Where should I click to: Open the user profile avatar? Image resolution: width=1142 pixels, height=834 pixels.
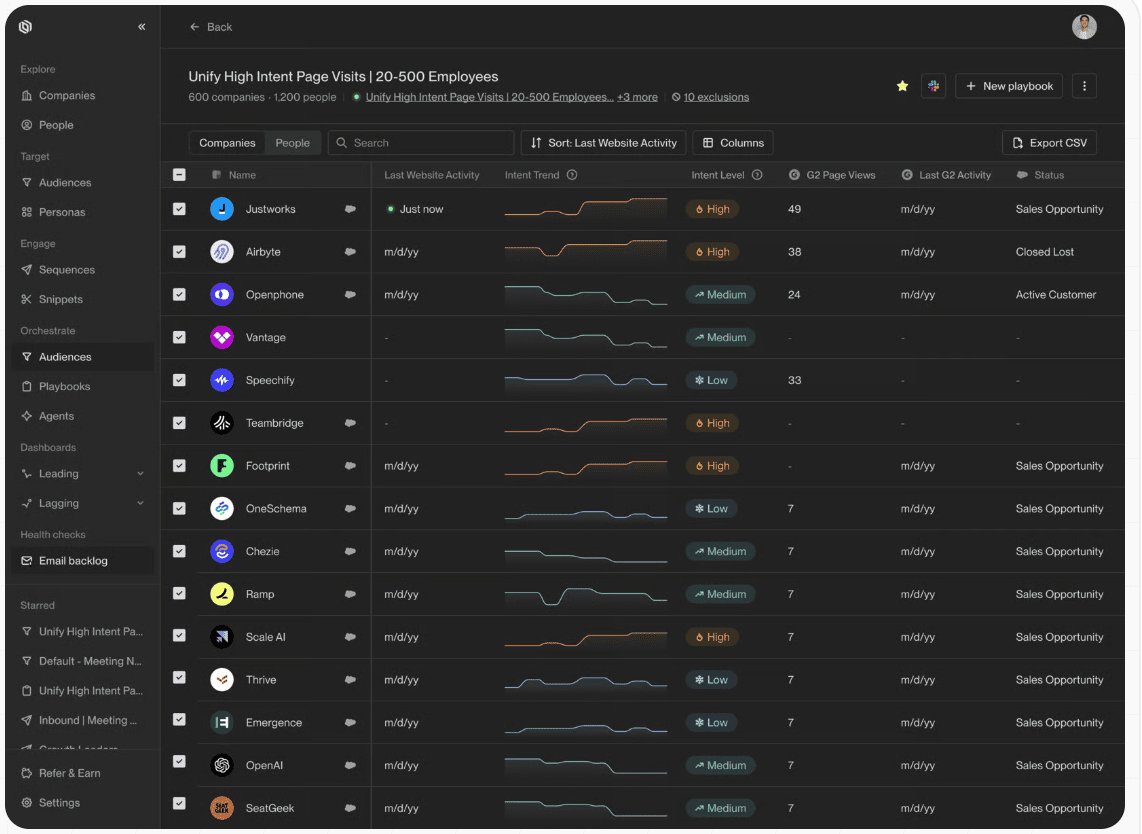pos(1084,27)
